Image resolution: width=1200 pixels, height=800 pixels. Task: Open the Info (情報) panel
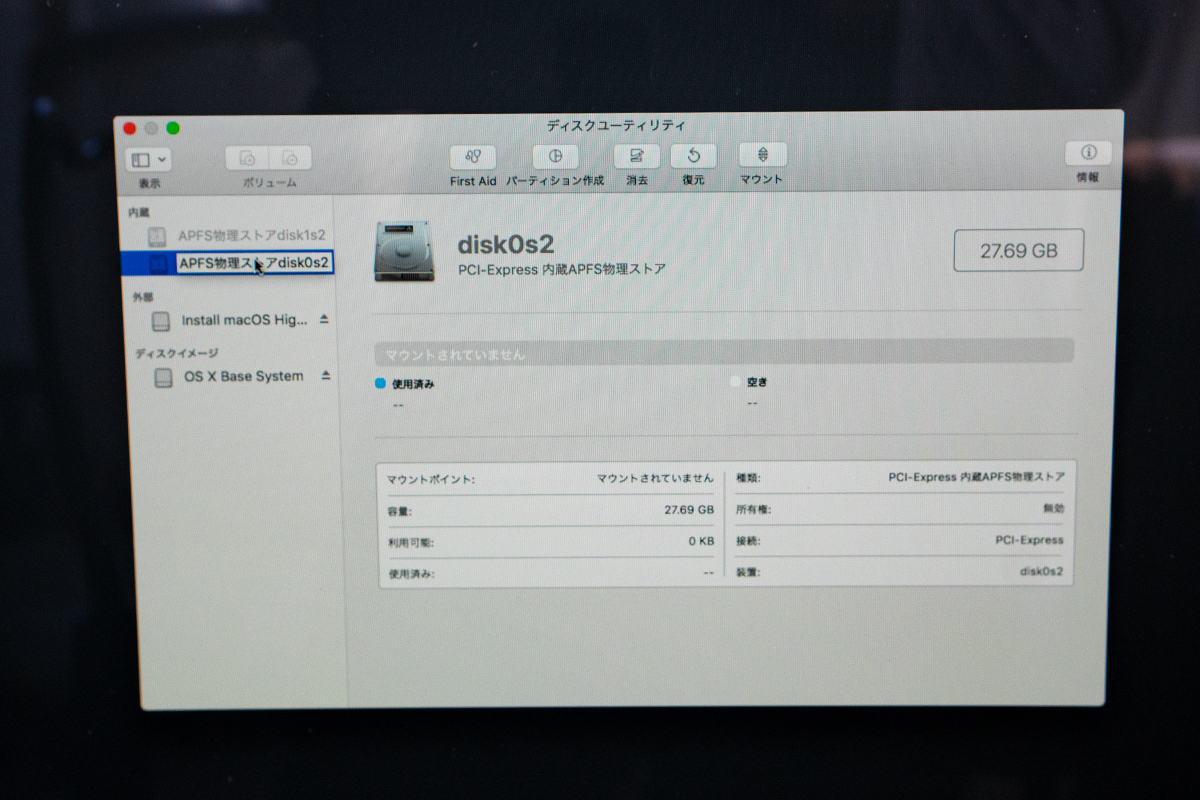pyautogui.click(x=1088, y=153)
